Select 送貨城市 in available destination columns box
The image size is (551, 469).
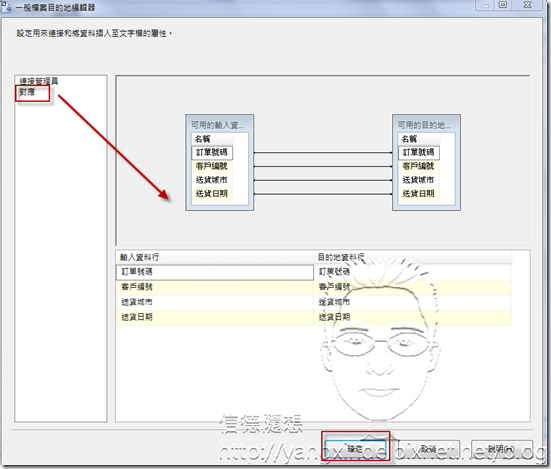tap(419, 180)
